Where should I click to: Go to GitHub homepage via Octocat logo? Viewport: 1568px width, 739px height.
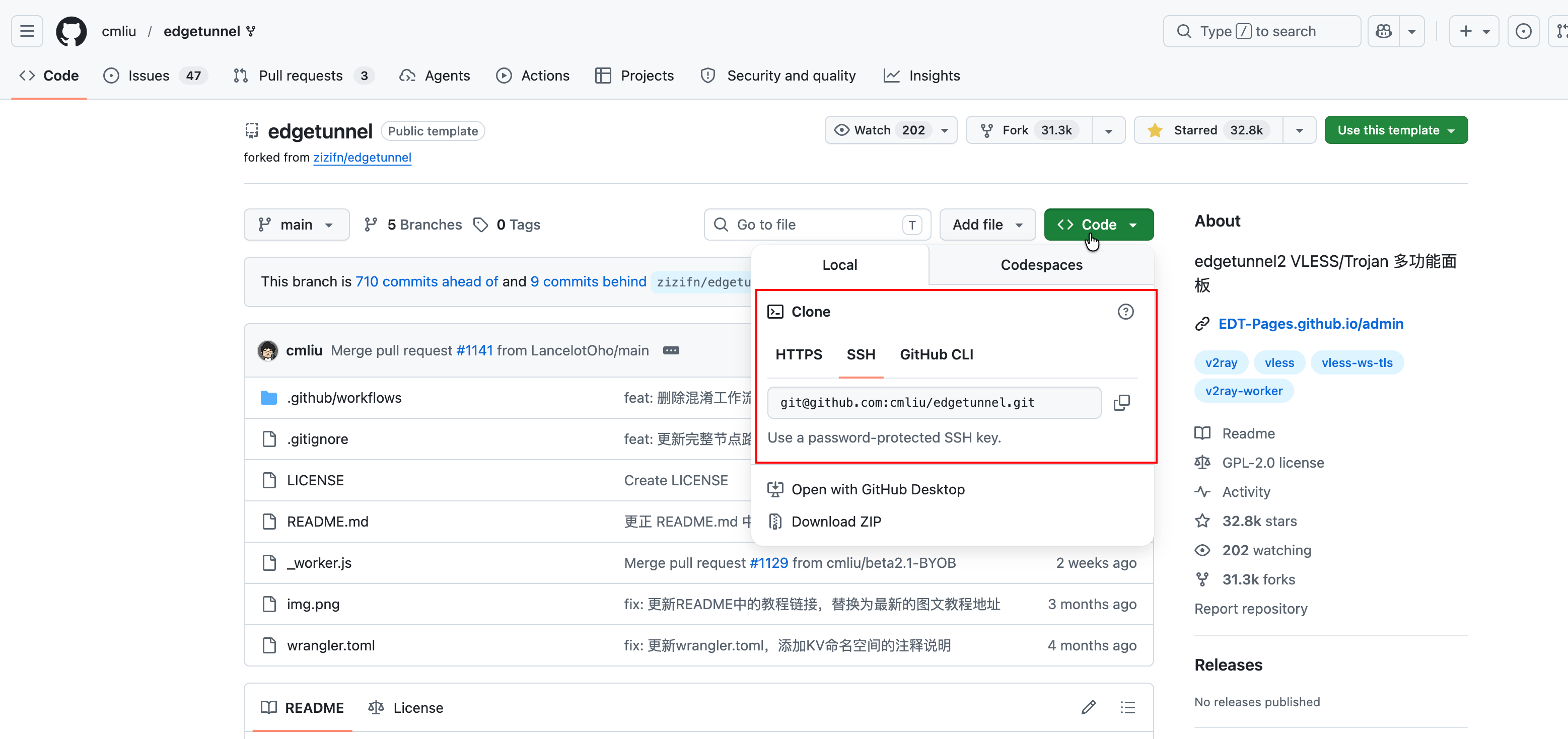pos(71,31)
